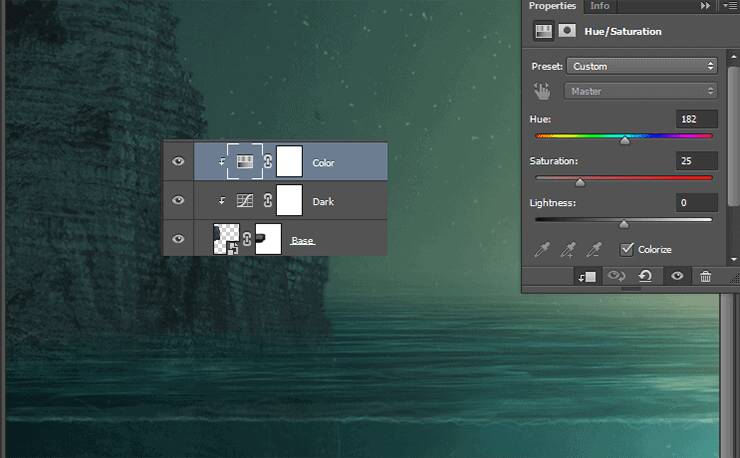Click the Curves adjustment icon on Dark layer
This screenshot has height=458, width=740.
pyautogui.click(x=244, y=201)
